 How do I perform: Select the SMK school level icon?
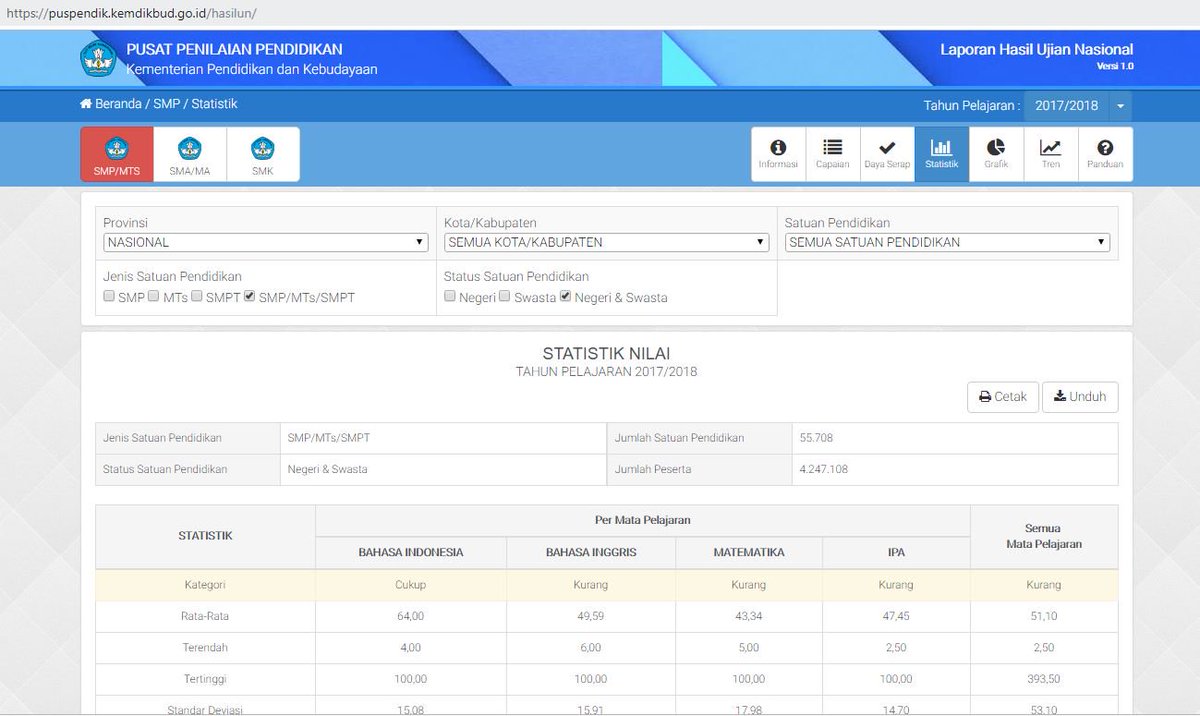click(x=263, y=154)
